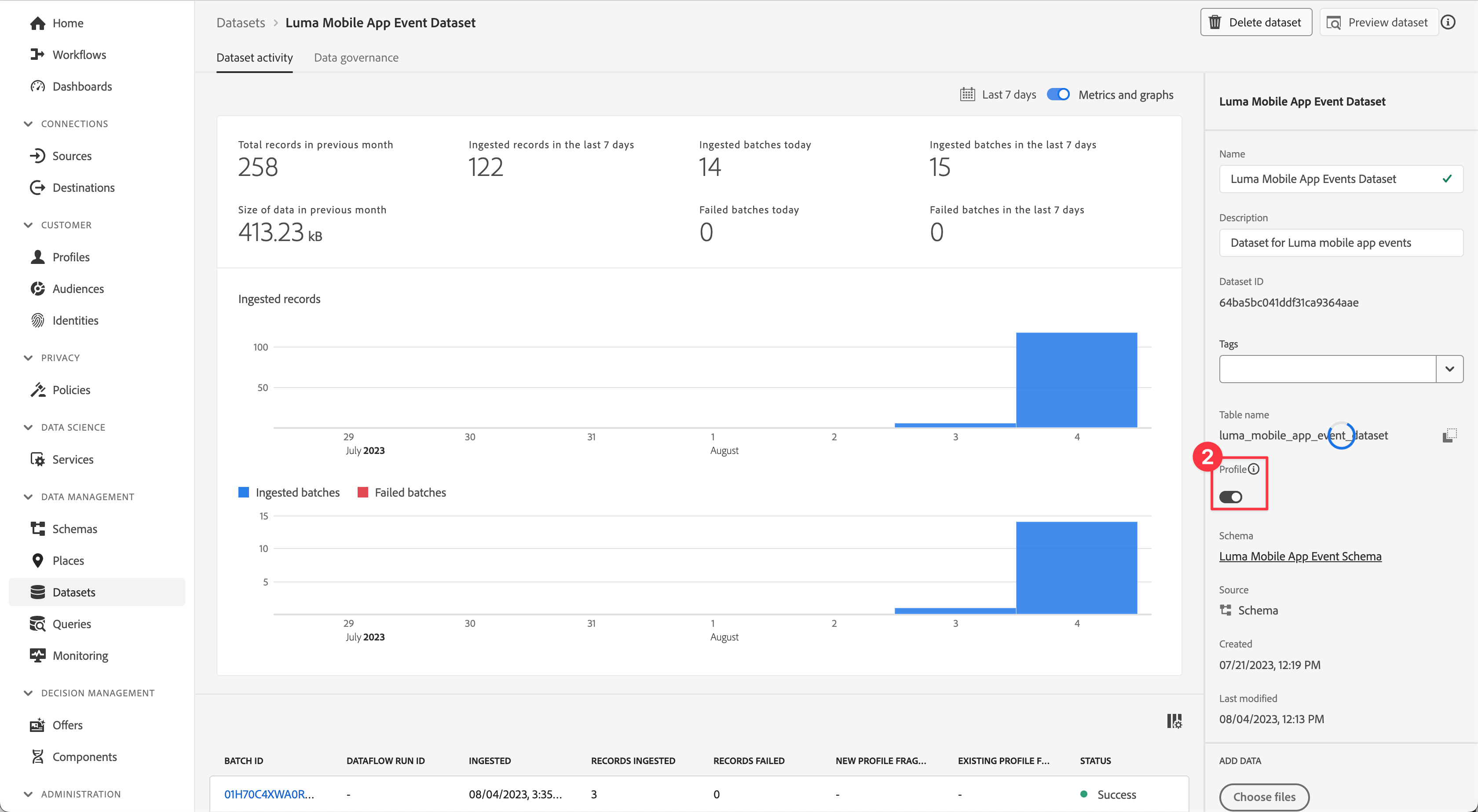Open the column settings icon above the batch table

pyautogui.click(x=1174, y=721)
